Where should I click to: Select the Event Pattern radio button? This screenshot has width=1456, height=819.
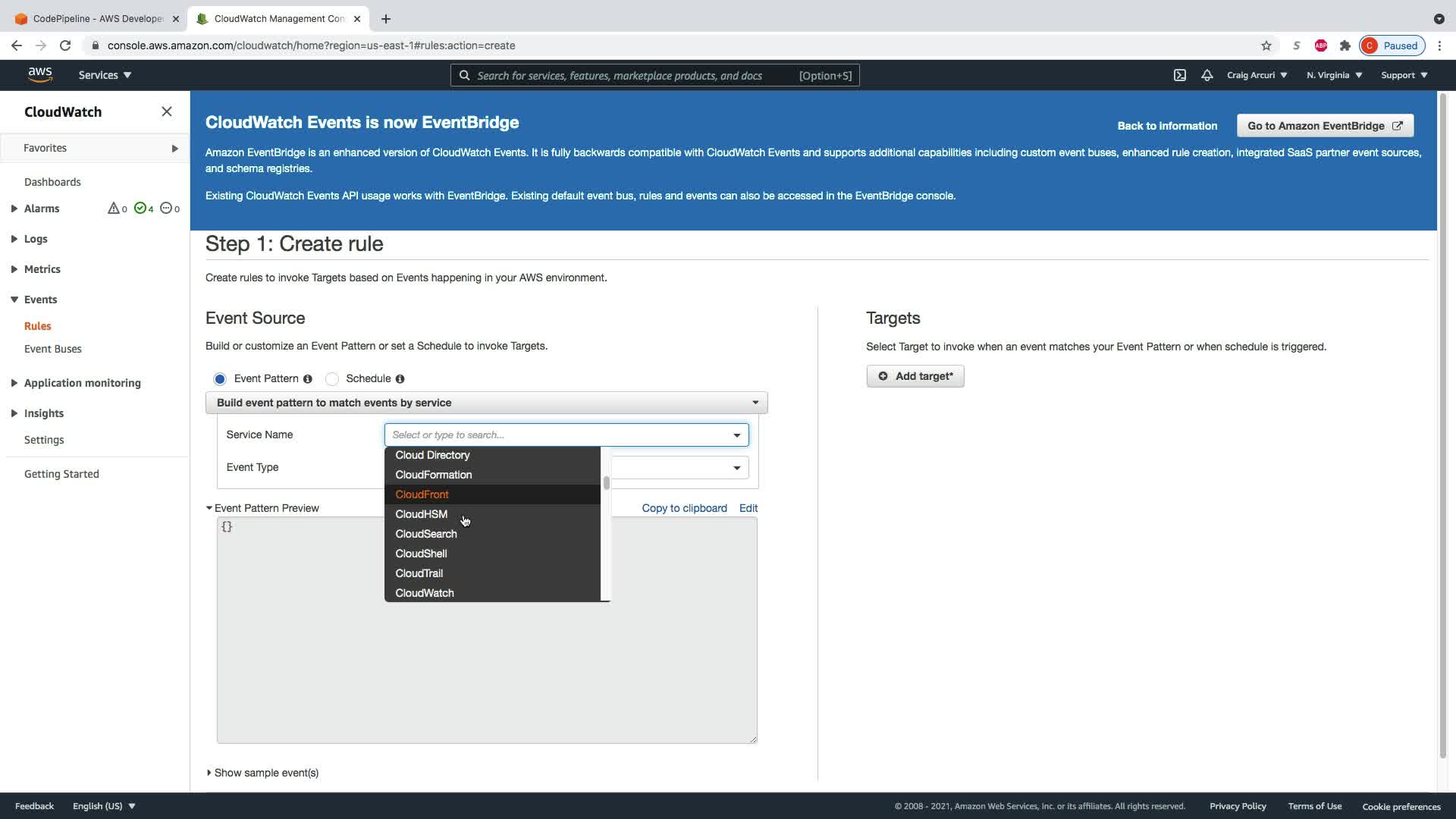point(220,379)
